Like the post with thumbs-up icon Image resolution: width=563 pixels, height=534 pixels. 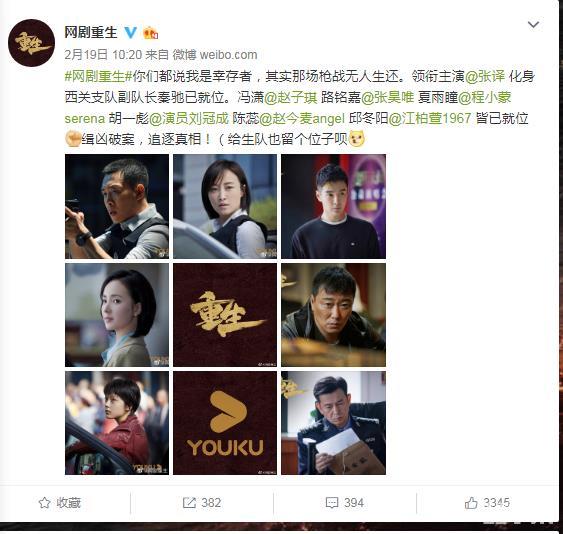pyautogui.click(x=471, y=502)
